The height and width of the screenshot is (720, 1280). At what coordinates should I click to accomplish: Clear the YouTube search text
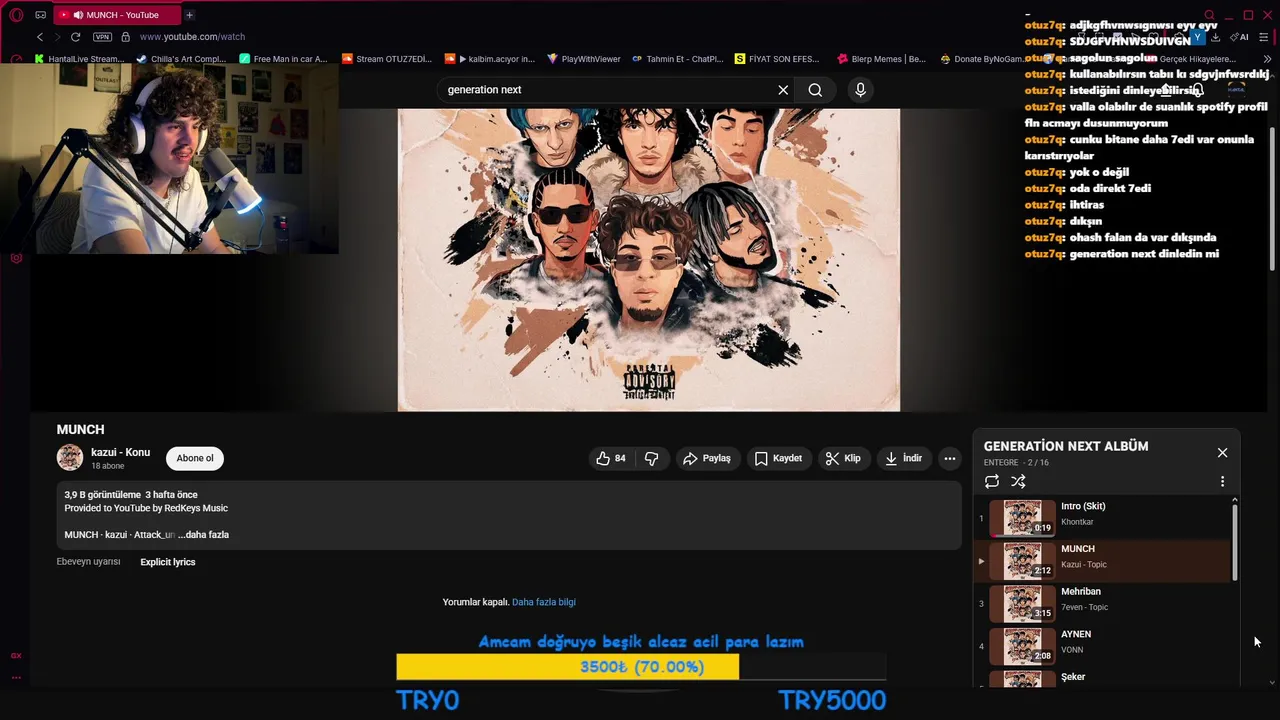click(783, 90)
